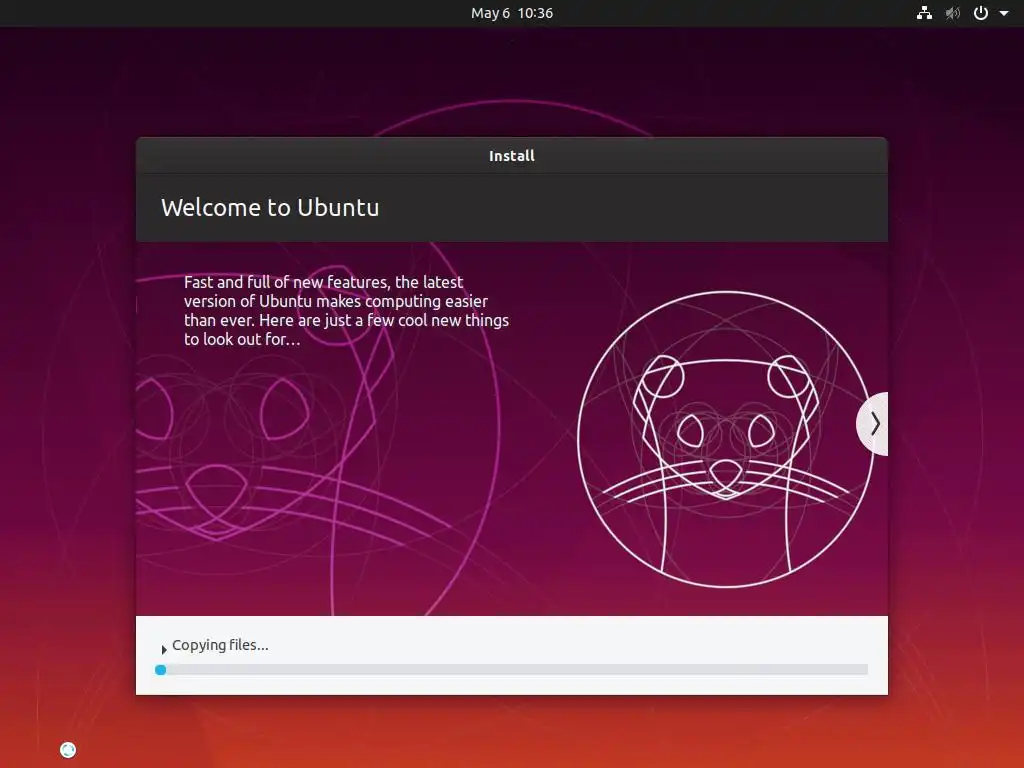
Task: Click the spinning busy indicator icon
Action: pos(68,750)
